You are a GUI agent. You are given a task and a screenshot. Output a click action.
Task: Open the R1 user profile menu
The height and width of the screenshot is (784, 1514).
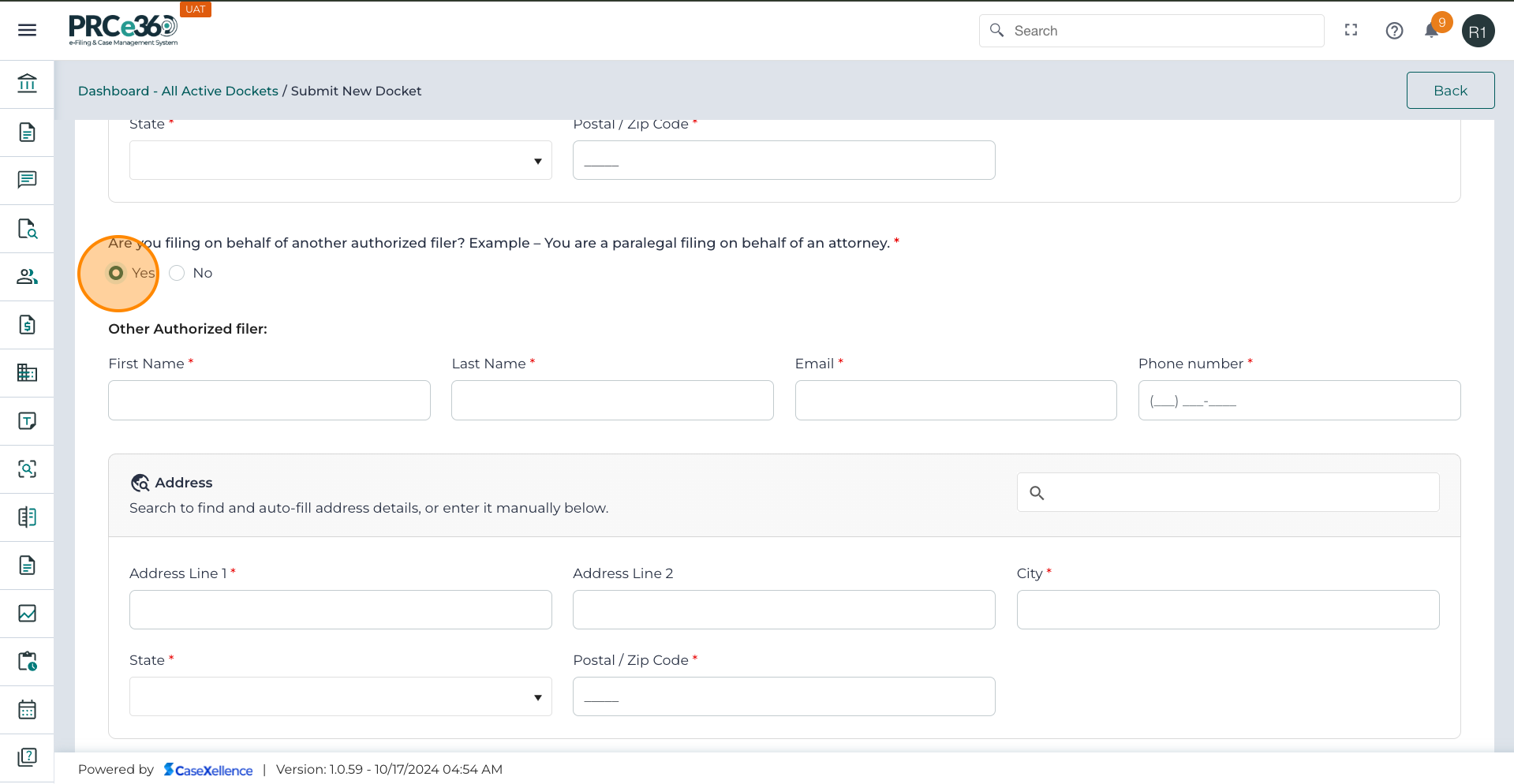pos(1478,32)
